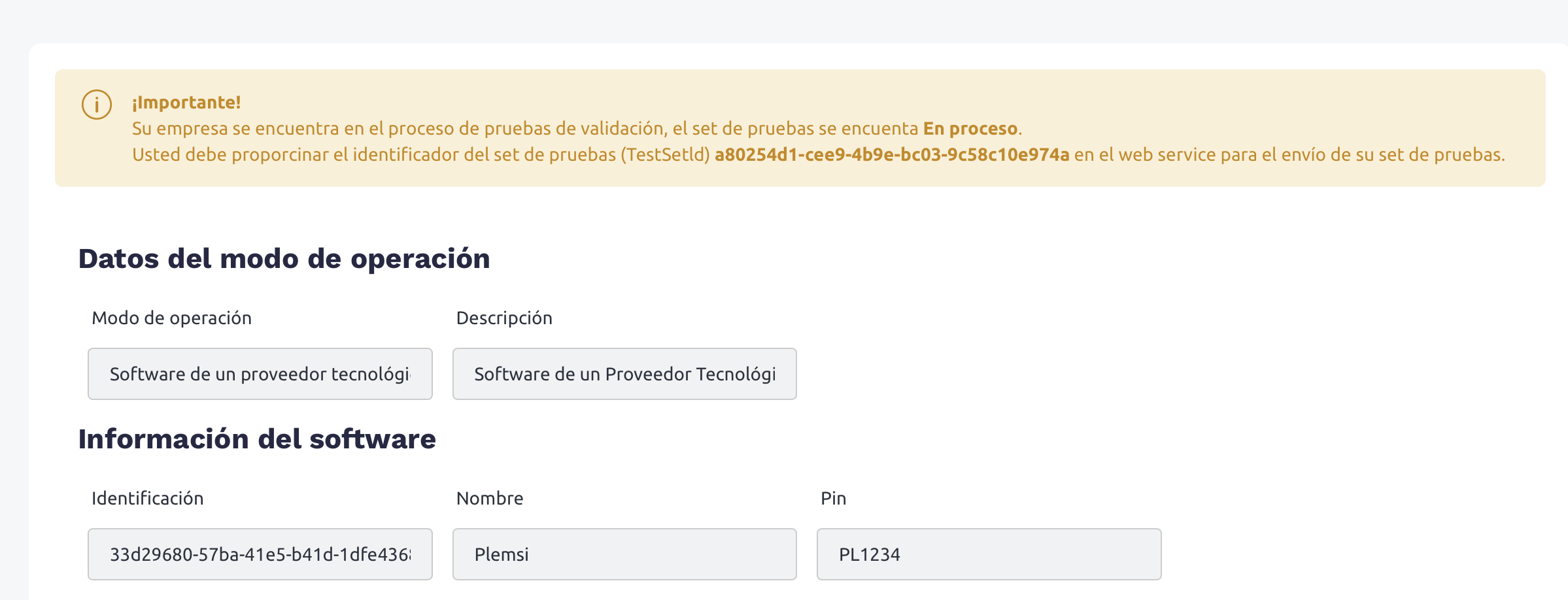Click the Nombre label
The image size is (1568, 600).
[489, 499]
